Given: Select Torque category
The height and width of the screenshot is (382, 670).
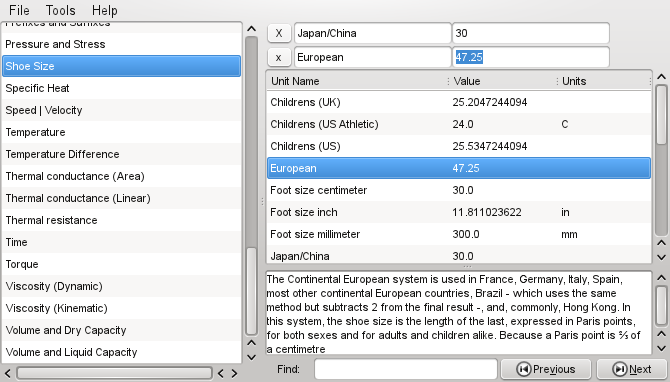Looking at the screenshot, I should click(121, 264).
